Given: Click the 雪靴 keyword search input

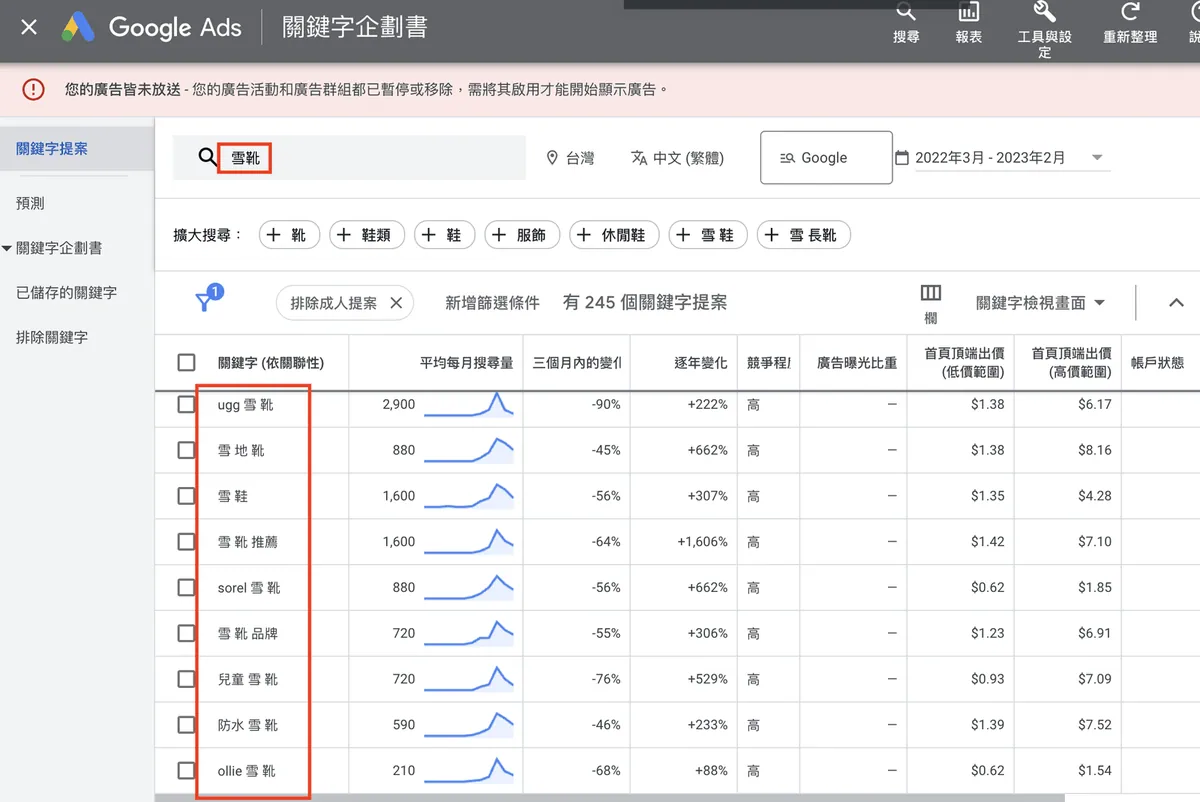Looking at the screenshot, I should click(x=349, y=158).
